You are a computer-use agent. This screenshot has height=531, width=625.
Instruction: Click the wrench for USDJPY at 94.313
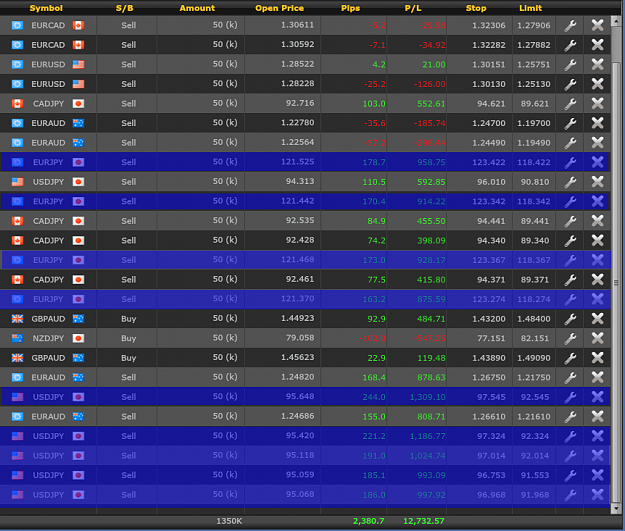pos(570,182)
